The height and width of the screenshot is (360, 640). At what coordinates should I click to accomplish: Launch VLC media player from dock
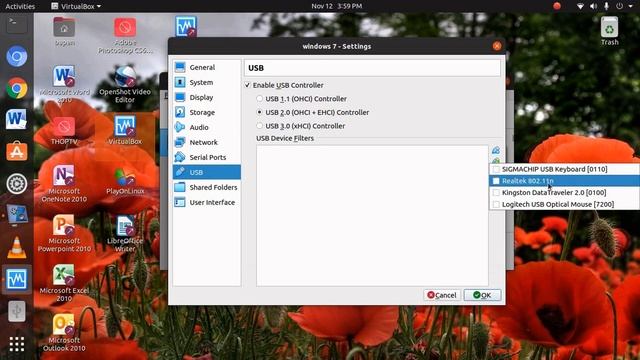coord(17,248)
